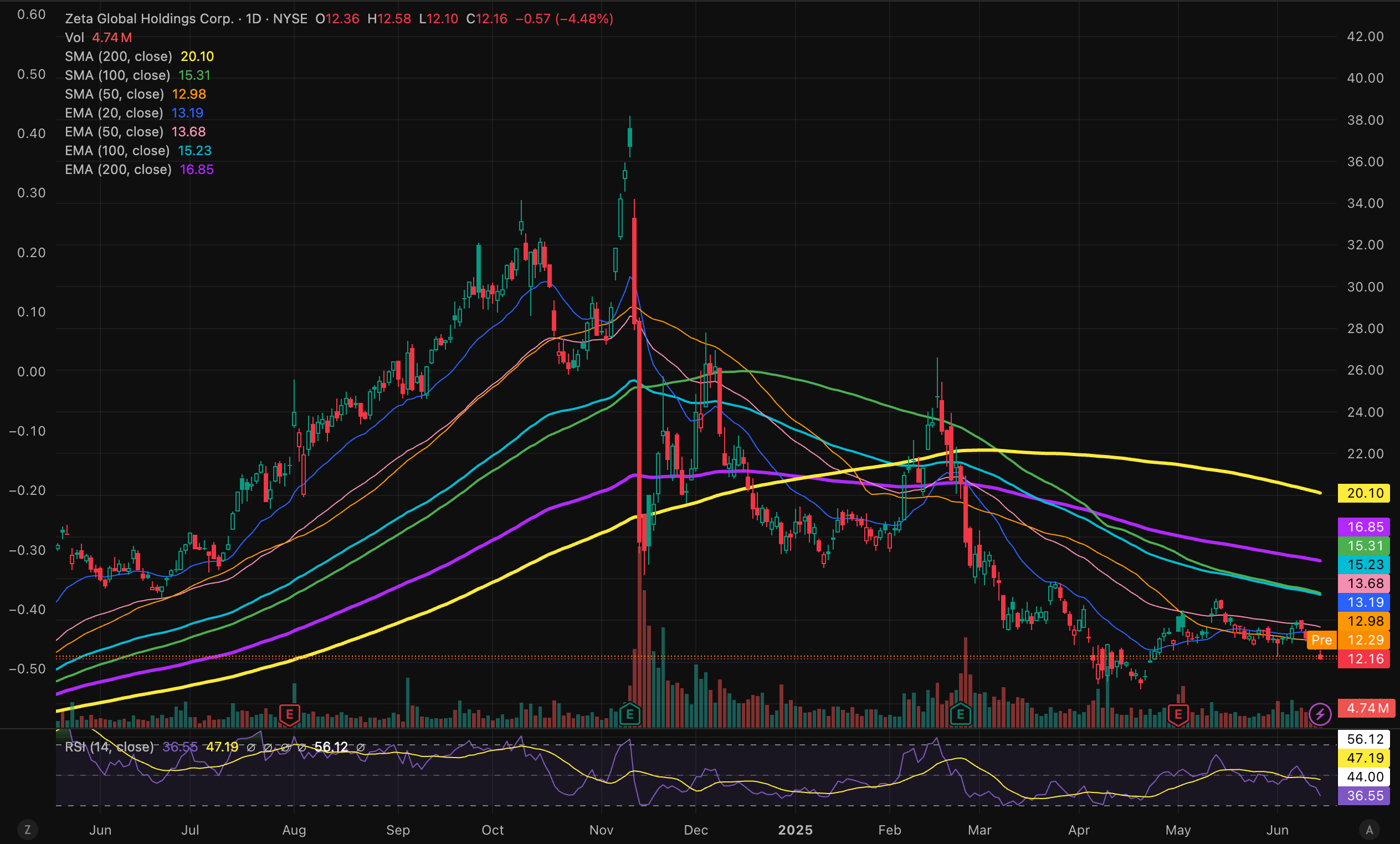Select the Vol 4.74 M legend entry
The height and width of the screenshot is (844, 1400).
click(98, 38)
